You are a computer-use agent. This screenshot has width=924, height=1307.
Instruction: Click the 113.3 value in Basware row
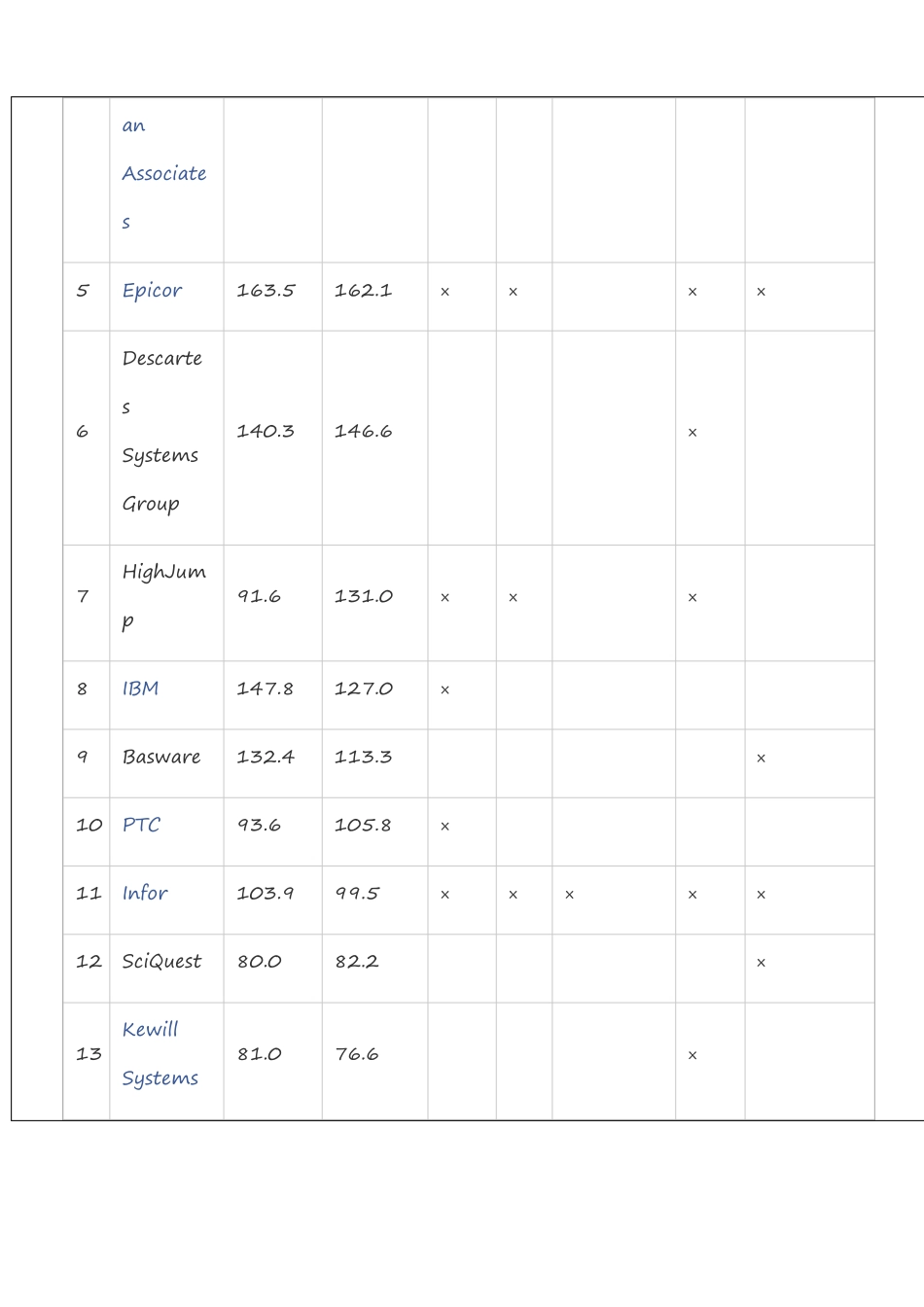tap(363, 757)
